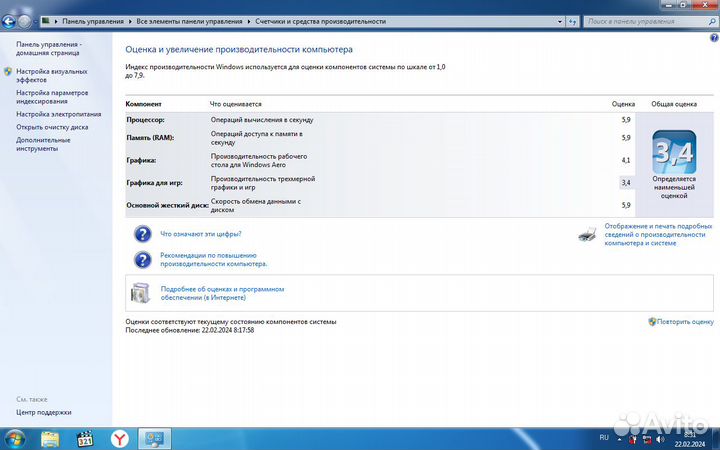Go back with the Back arrow button
720x450 pixels.
(x=9, y=21)
